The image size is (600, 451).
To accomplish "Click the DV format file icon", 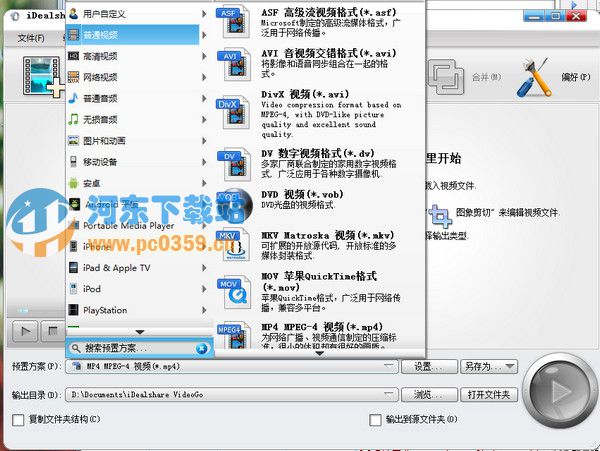I will pyautogui.click(x=235, y=164).
